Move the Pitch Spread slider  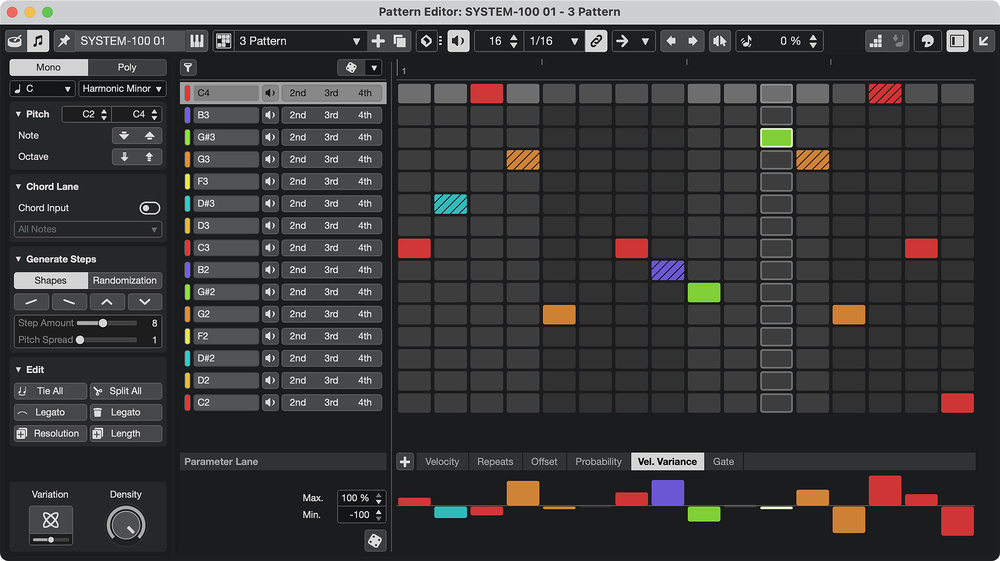coord(80,340)
